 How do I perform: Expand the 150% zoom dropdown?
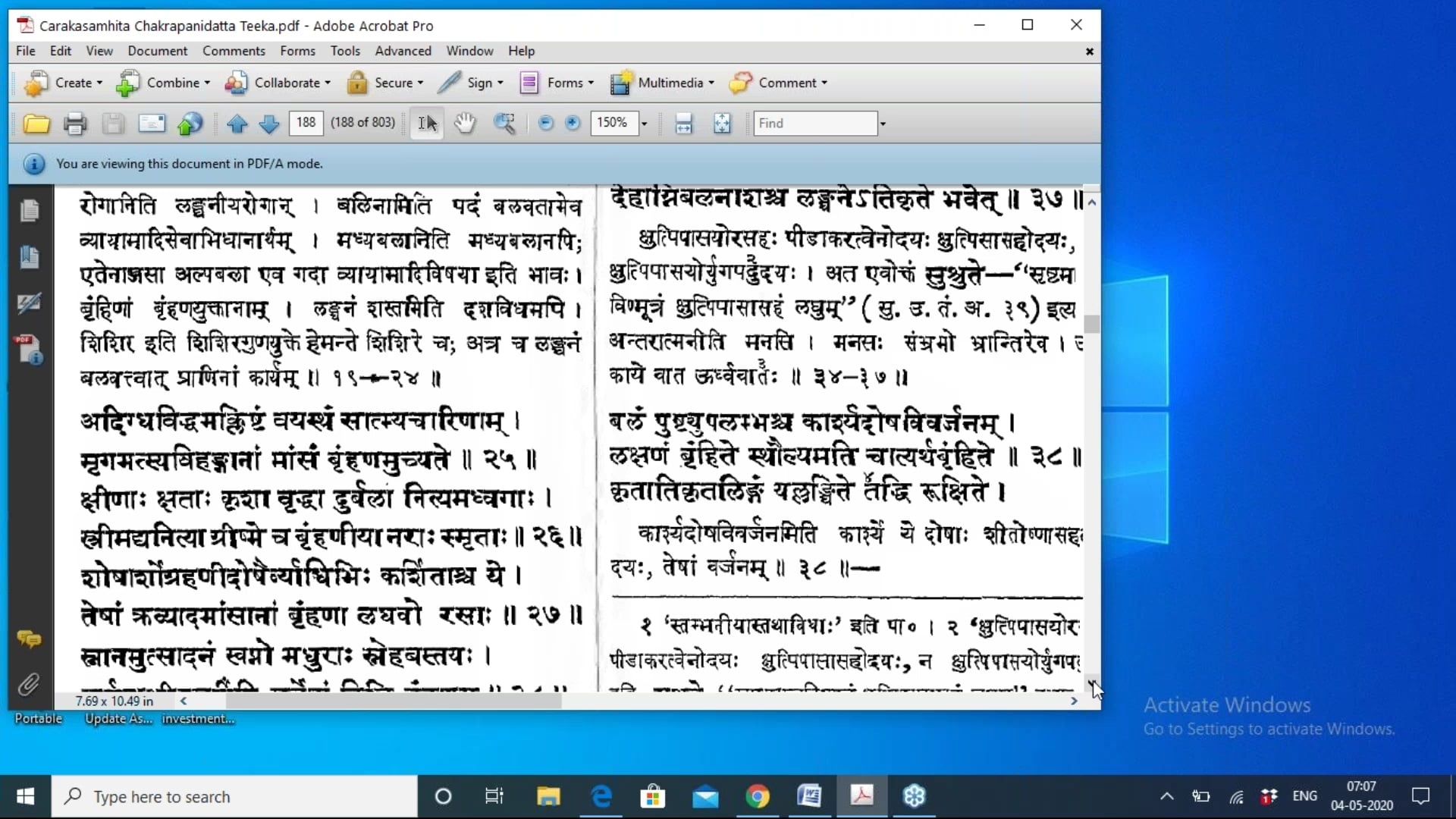tap(645, 124)
